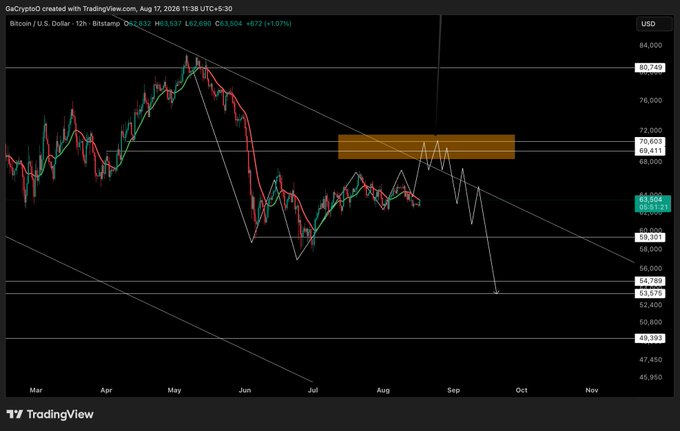Click the 58,000 price axis tick

coord(651,249)
